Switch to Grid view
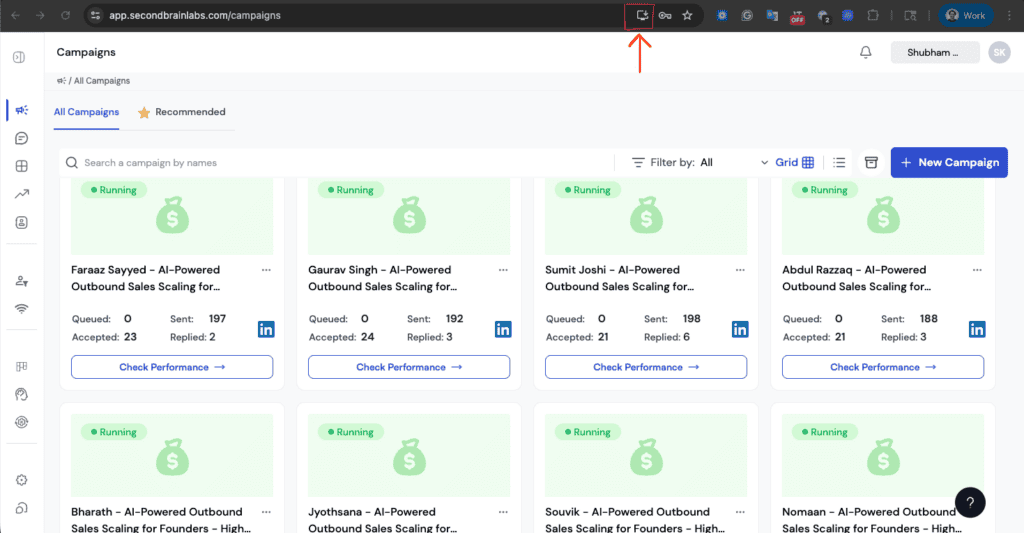Screen dimensions: 1024x533 coord(795,163)
